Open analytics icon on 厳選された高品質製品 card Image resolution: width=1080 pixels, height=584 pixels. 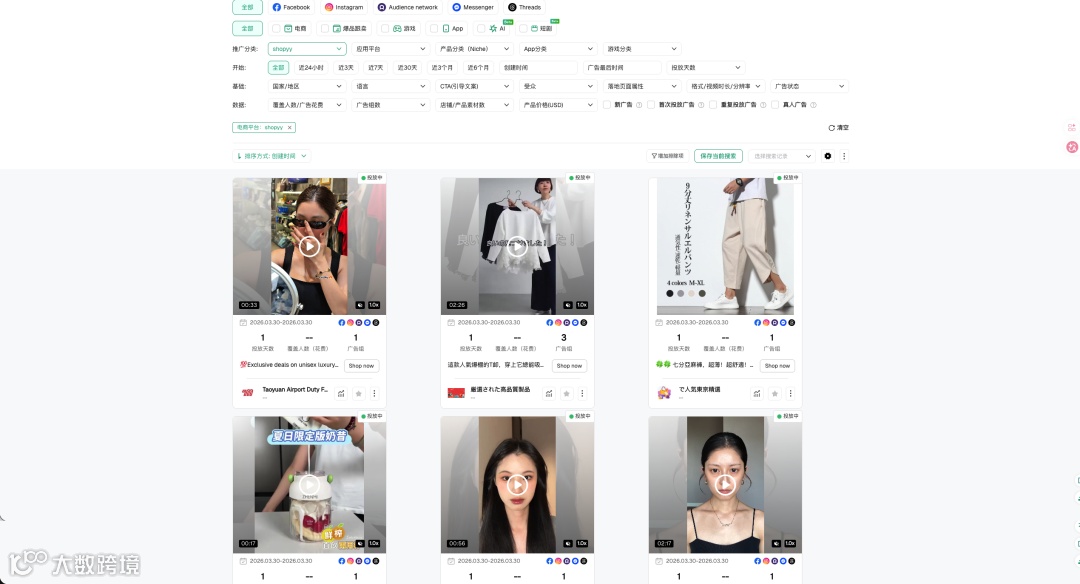549,393
